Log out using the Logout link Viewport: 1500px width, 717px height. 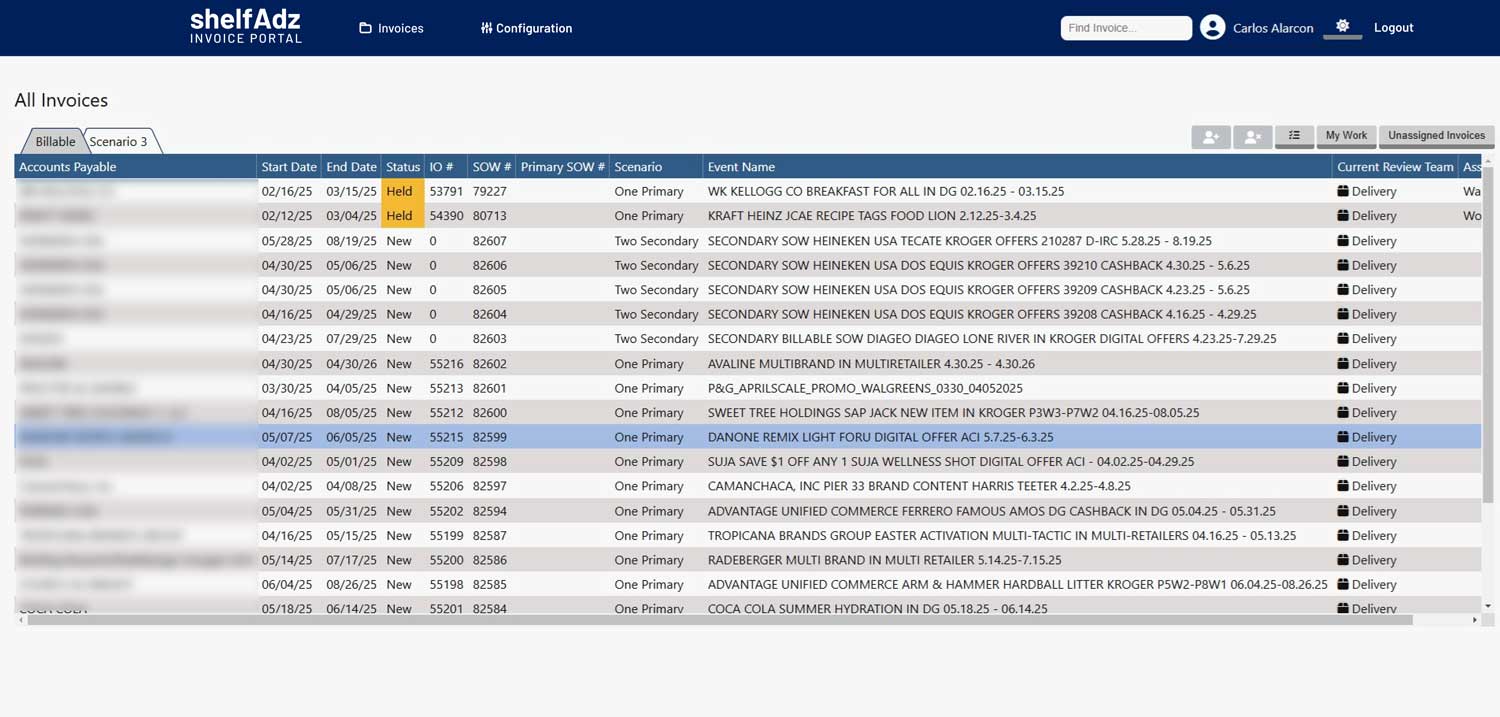point(1393,28)
